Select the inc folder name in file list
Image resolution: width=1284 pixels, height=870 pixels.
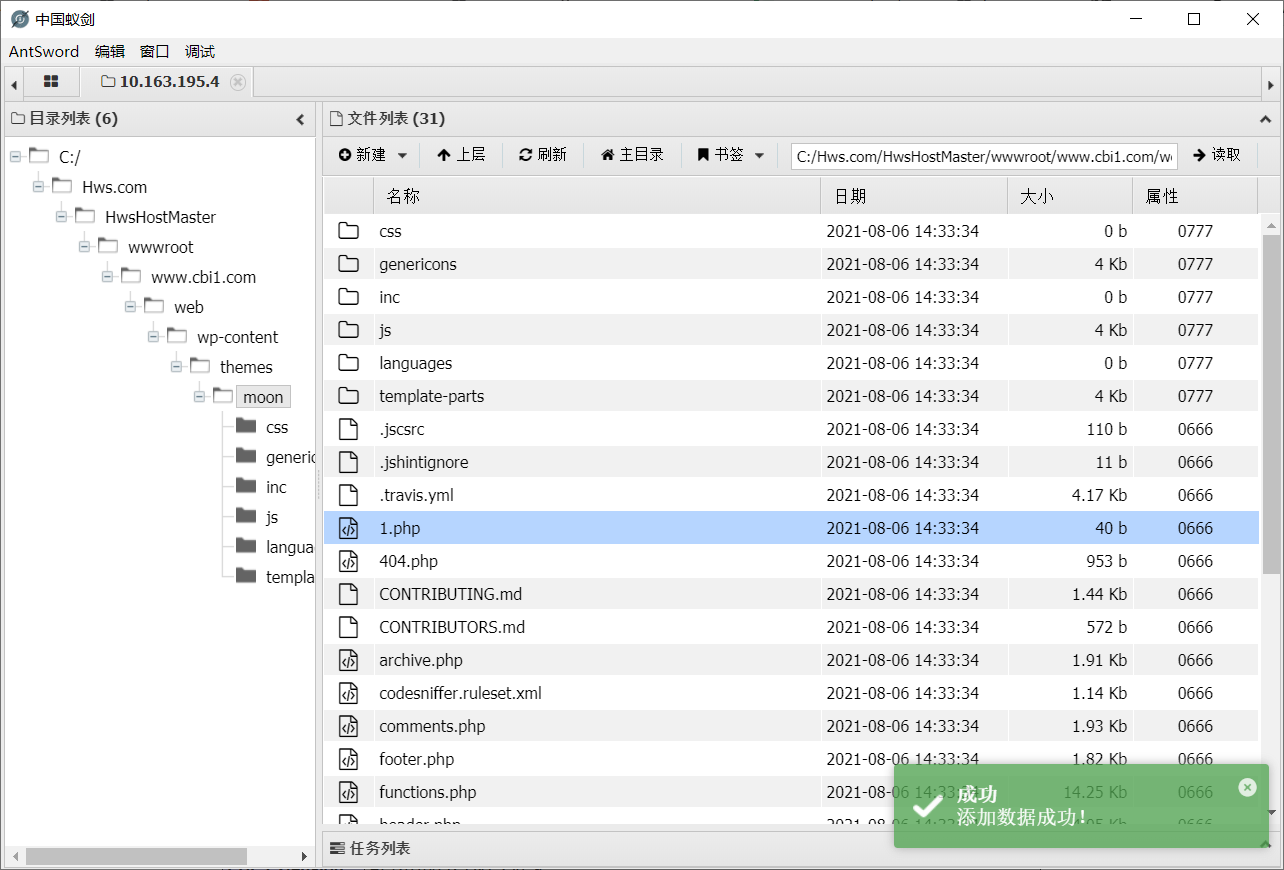[x=390, y=297]
